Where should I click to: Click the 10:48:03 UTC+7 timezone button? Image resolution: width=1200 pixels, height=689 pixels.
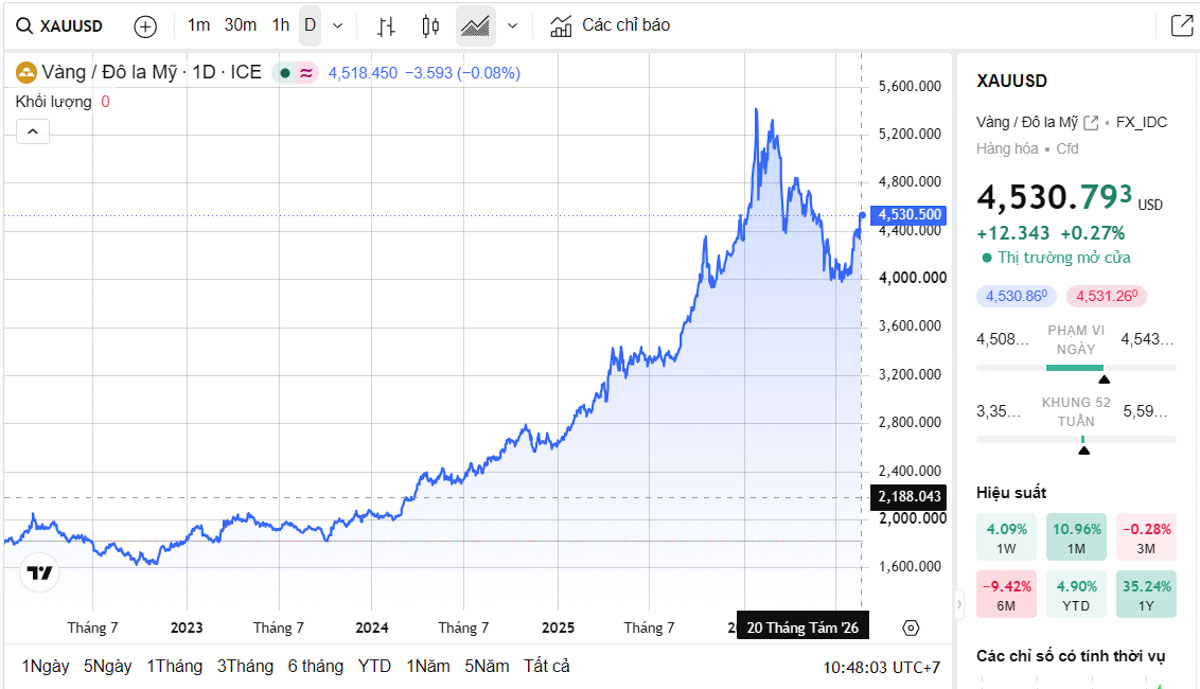[x=882, y=667]
